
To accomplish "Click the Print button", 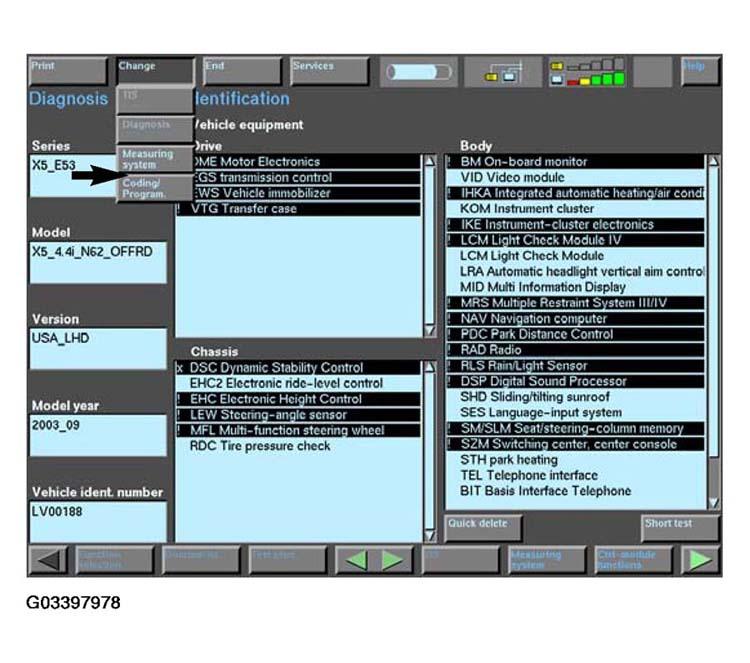I will (67, 70).
